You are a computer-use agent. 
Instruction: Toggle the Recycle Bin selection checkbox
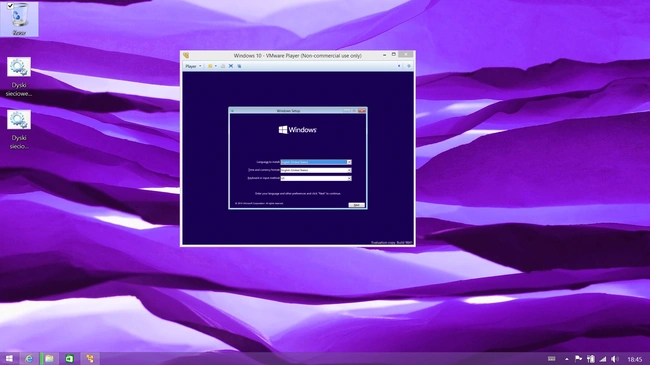(x=10, y=5)
